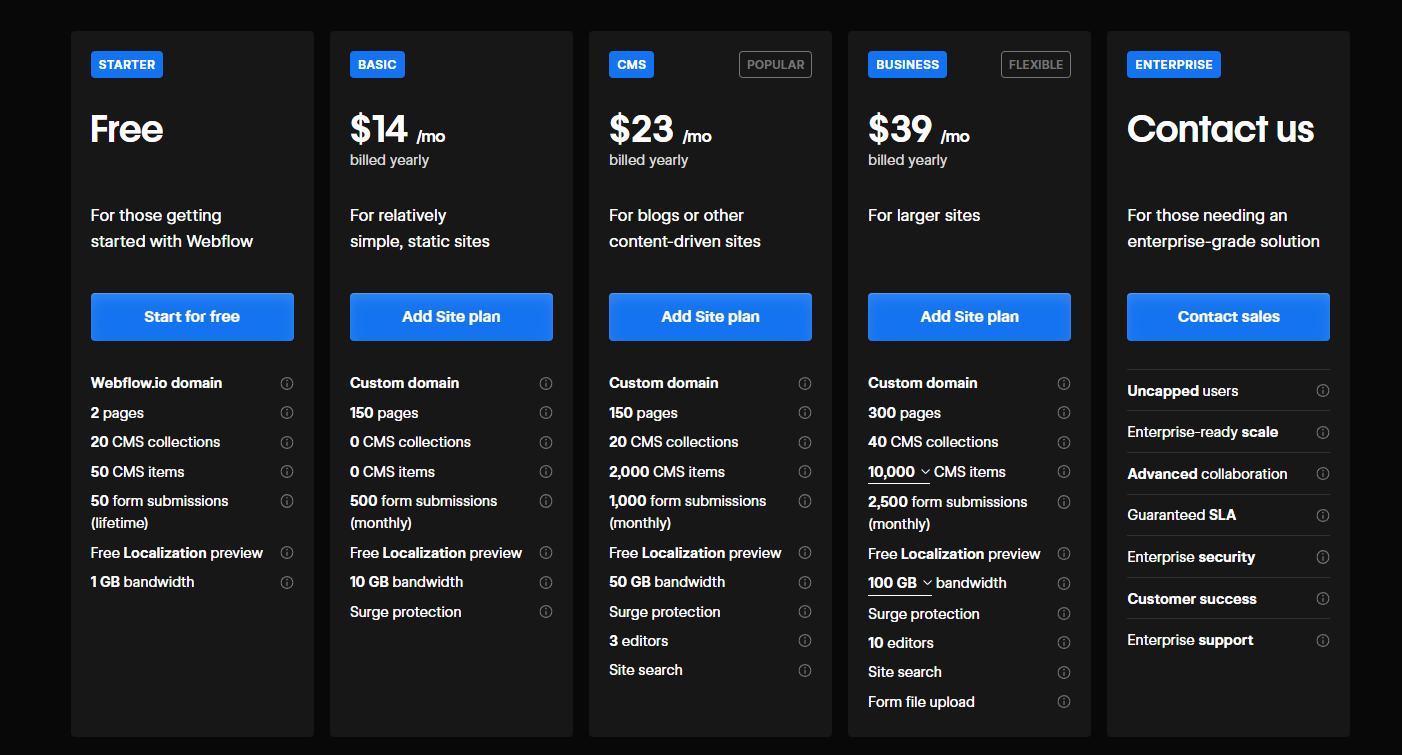Open the Webflow.io domain info tooltip
Viewport: 1402px width, 755px height.
(287, 383)
